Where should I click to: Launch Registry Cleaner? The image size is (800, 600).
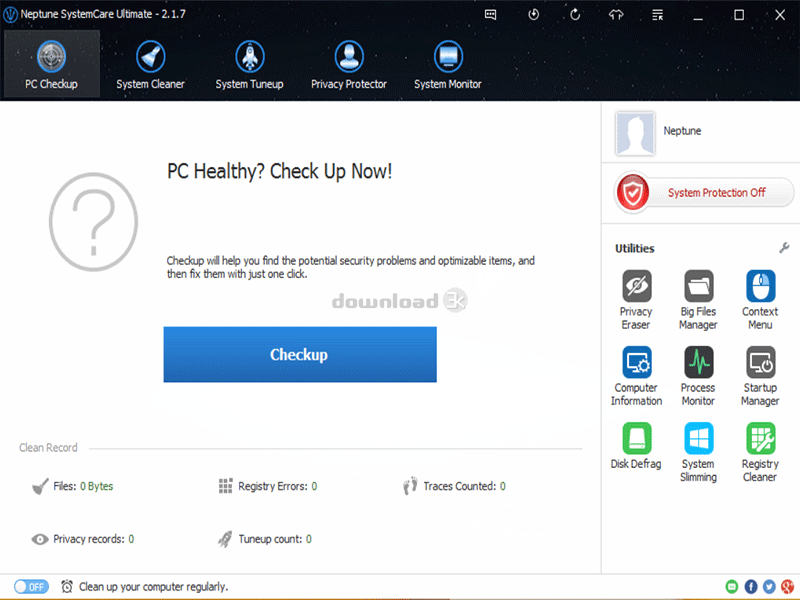point(760,452)
